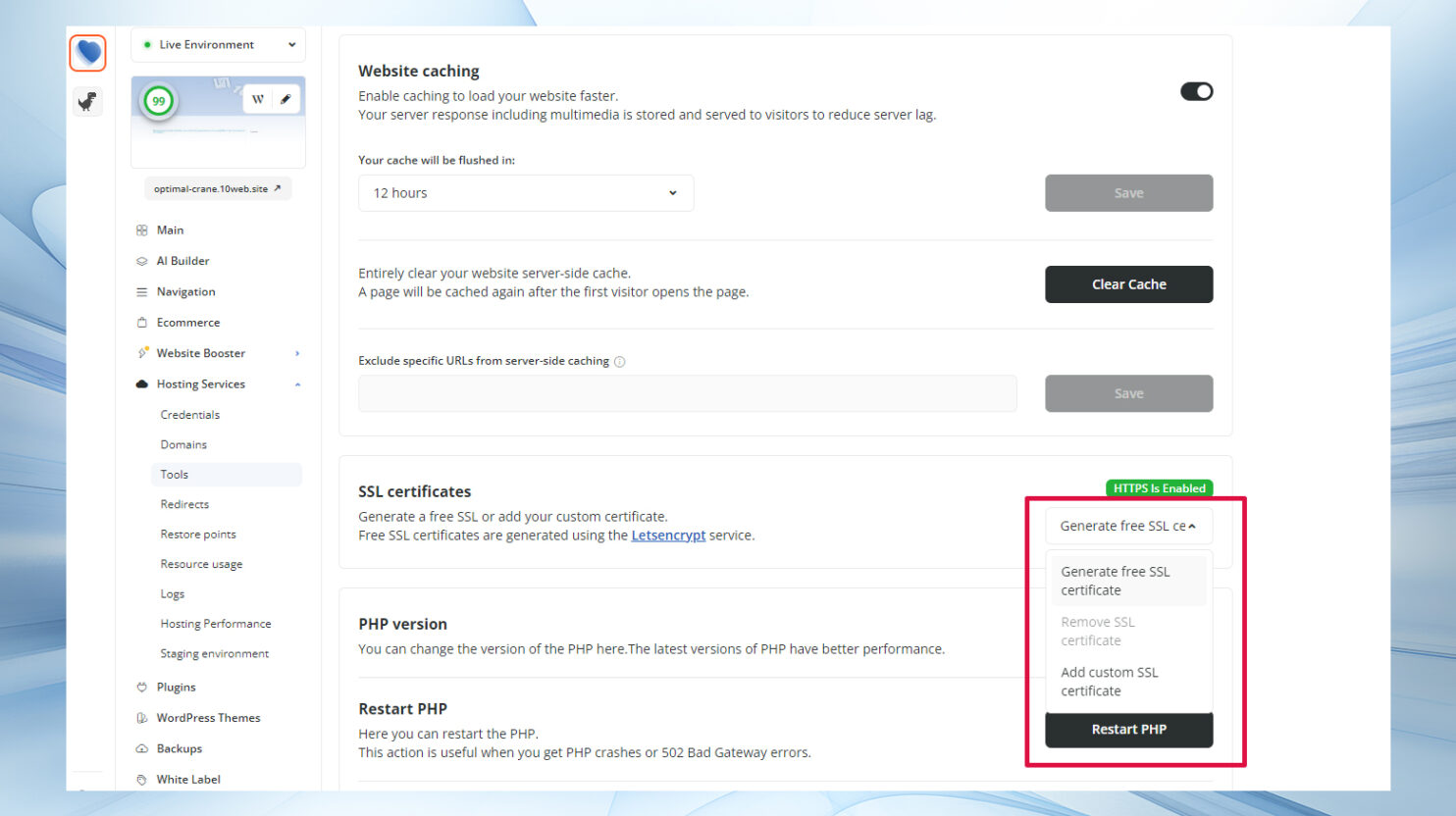Open Domains under Hosting Services
This screenshot has width=1456, height=816.
tap(183, 444)
